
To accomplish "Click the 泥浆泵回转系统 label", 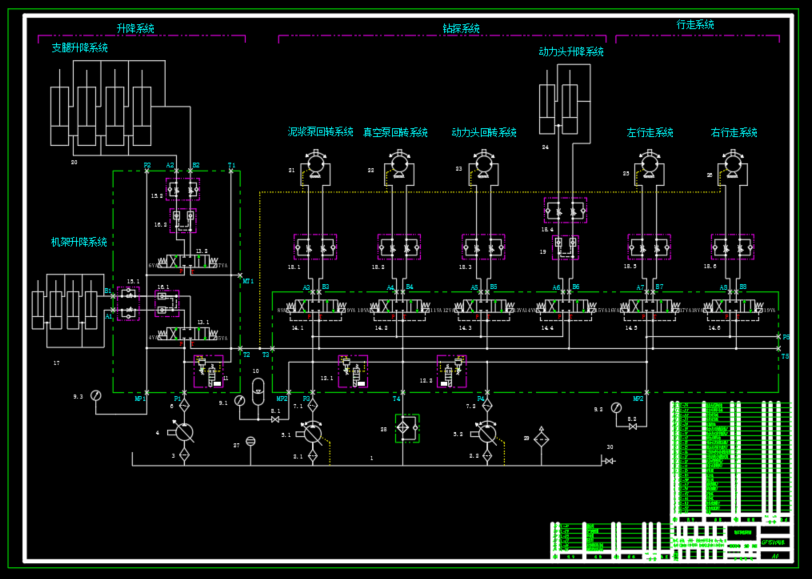I will tap(321, 132).
